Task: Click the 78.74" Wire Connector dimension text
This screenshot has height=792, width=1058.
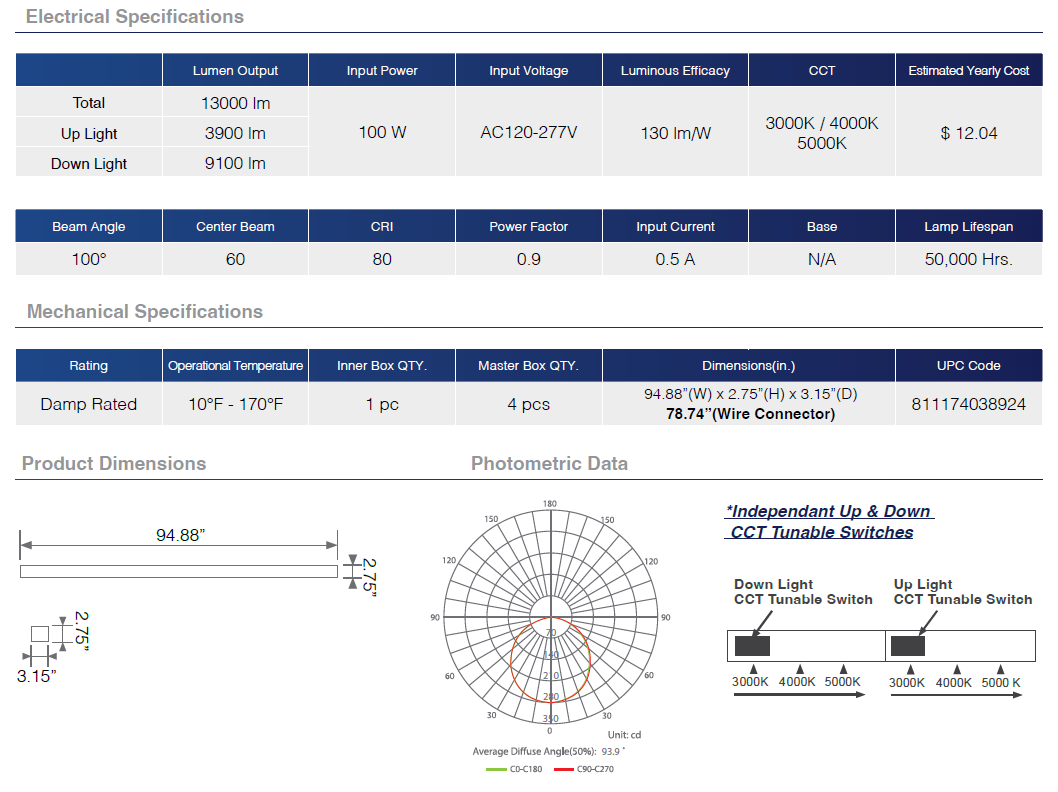Action: [750, 414]
